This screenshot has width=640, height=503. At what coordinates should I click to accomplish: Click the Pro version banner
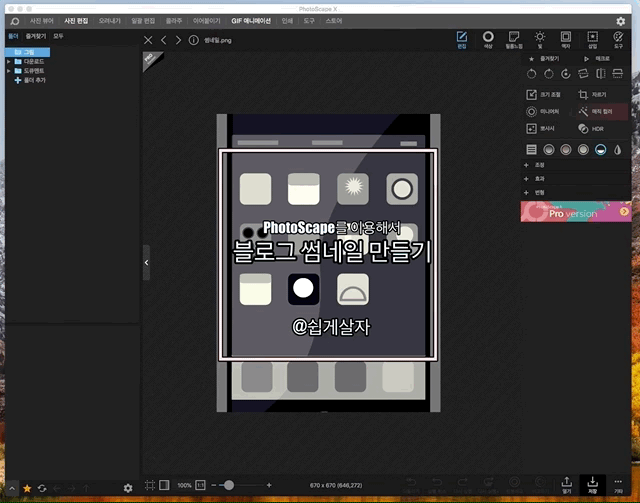click(576, 211)
